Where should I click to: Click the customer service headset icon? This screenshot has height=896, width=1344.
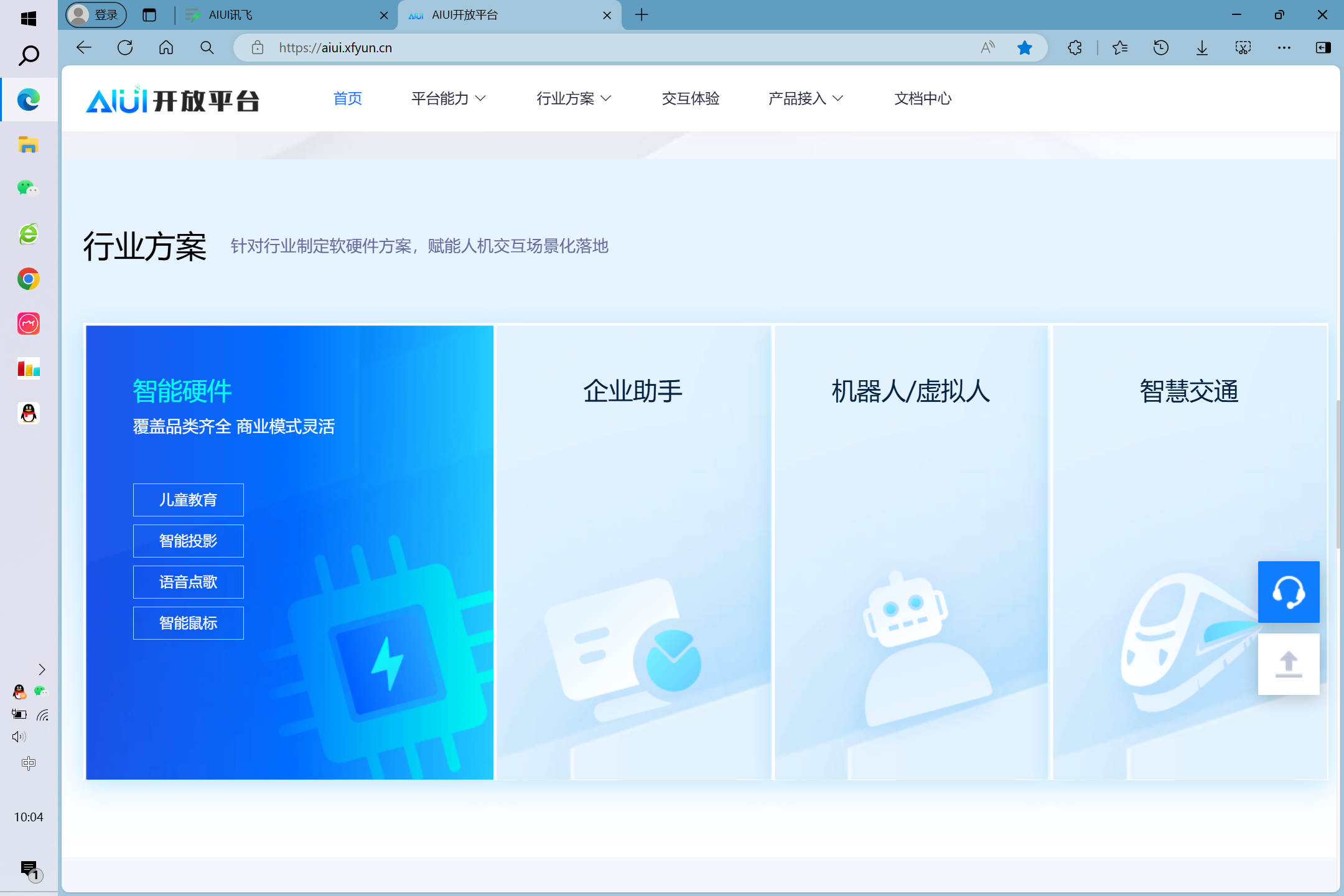[x=1288, y=592]
